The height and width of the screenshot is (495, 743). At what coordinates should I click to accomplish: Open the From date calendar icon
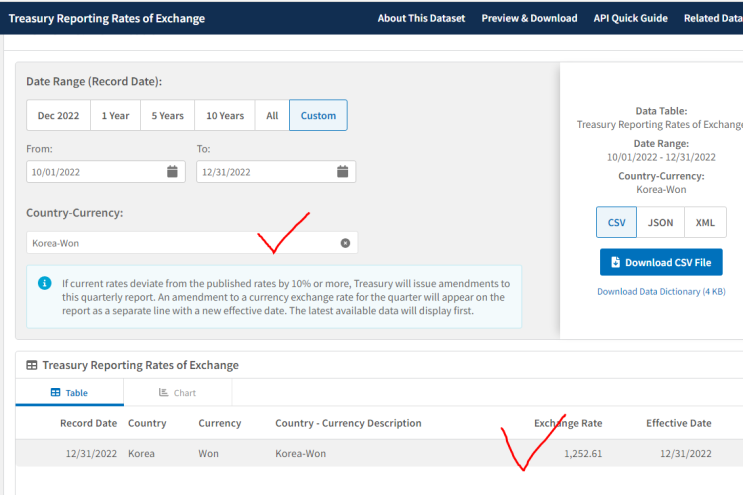tap(172, 172)
